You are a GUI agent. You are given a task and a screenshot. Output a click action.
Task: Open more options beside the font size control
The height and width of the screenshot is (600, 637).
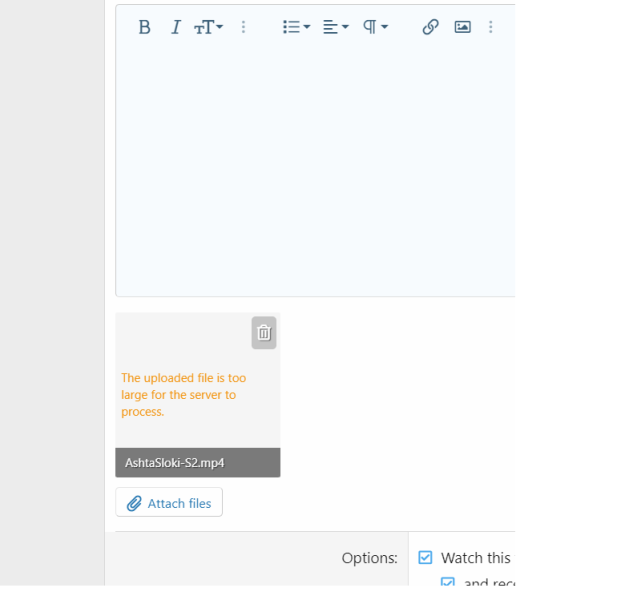(243, 27)
